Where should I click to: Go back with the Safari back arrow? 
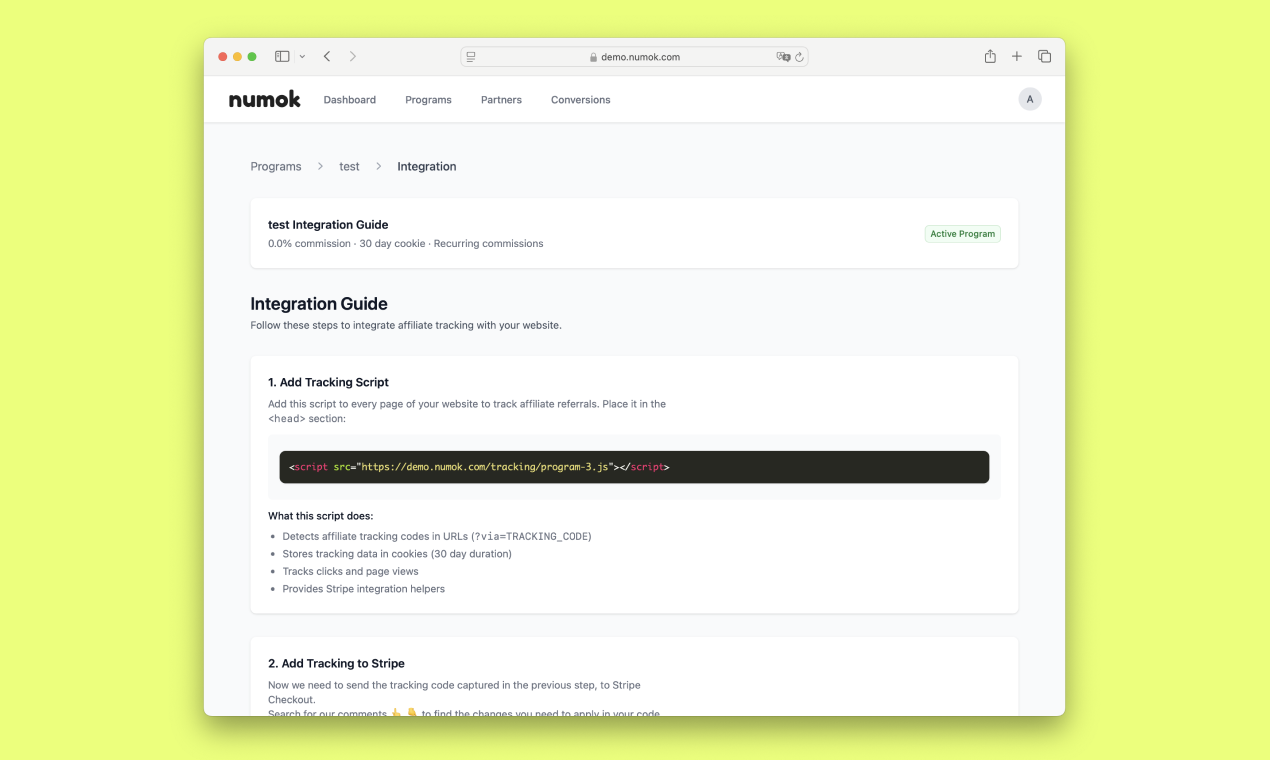tap(327, 57)
